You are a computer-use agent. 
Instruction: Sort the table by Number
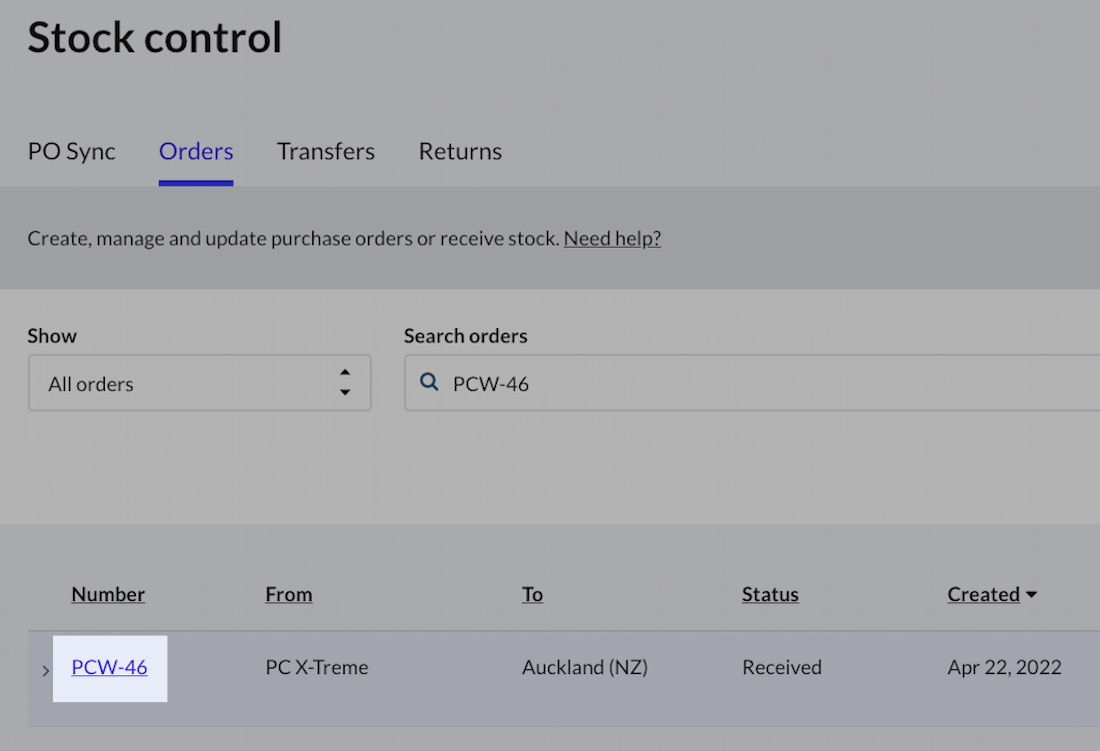click(108, 594)
